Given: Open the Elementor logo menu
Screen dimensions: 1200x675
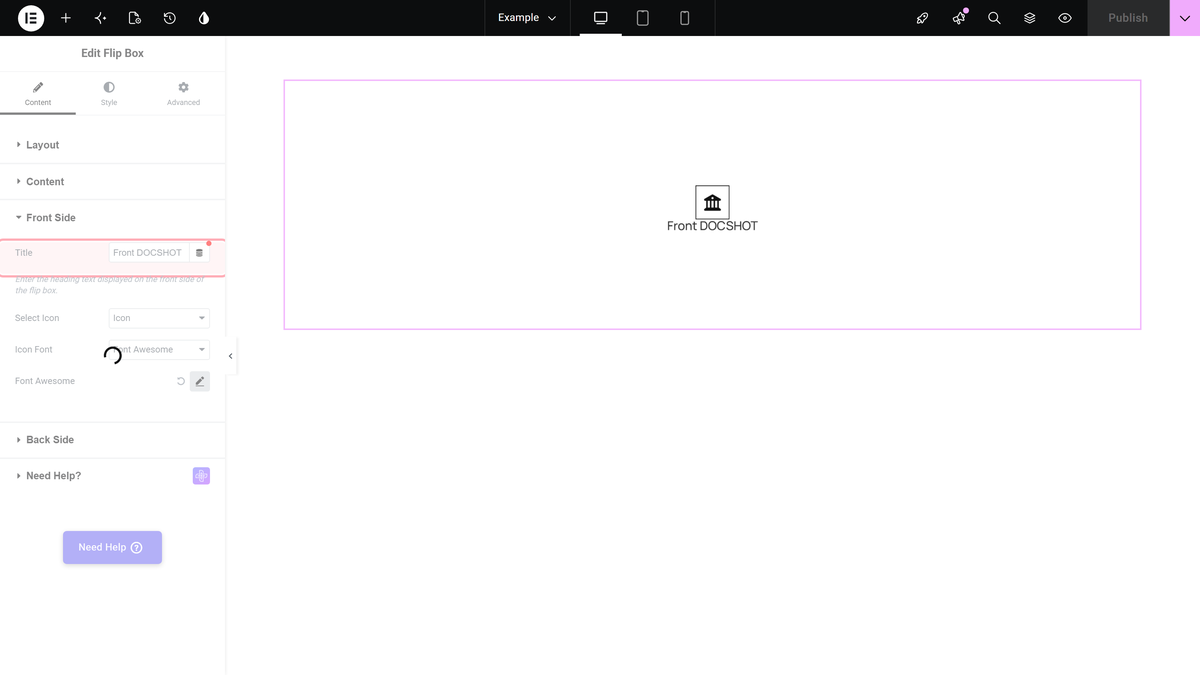Looking at the screenshot, I should [31, 18].
